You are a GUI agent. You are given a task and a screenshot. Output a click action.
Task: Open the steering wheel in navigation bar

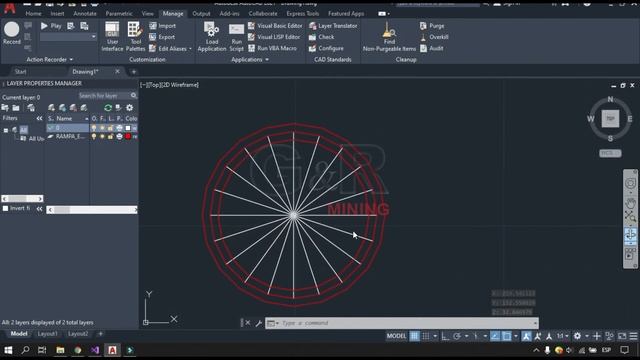pos(630,183)
